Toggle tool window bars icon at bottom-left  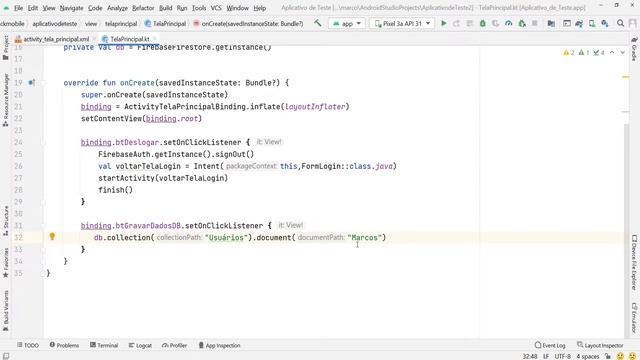(x=6, y=356)
